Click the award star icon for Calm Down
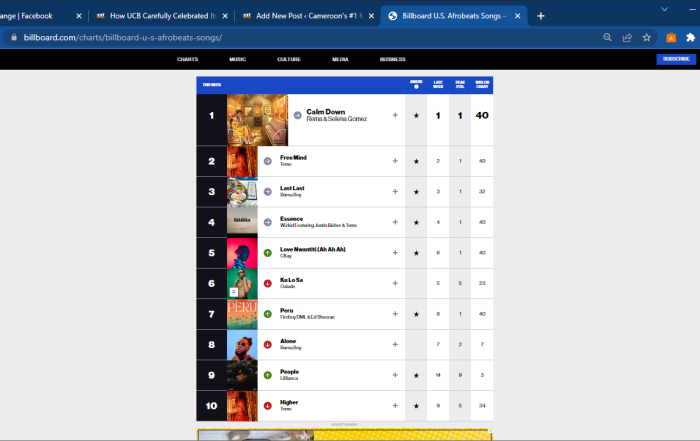The image size is (700, 441). click(x=416, y=116)
